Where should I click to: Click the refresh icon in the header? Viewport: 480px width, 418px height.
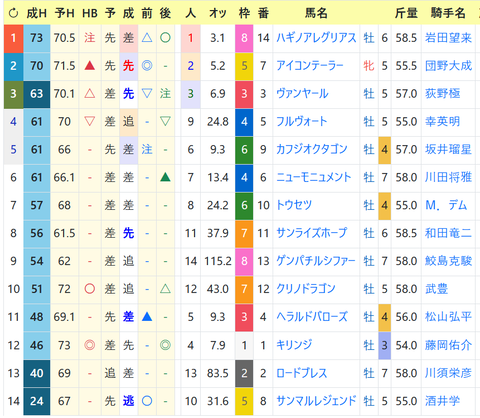tap(13, 13)
